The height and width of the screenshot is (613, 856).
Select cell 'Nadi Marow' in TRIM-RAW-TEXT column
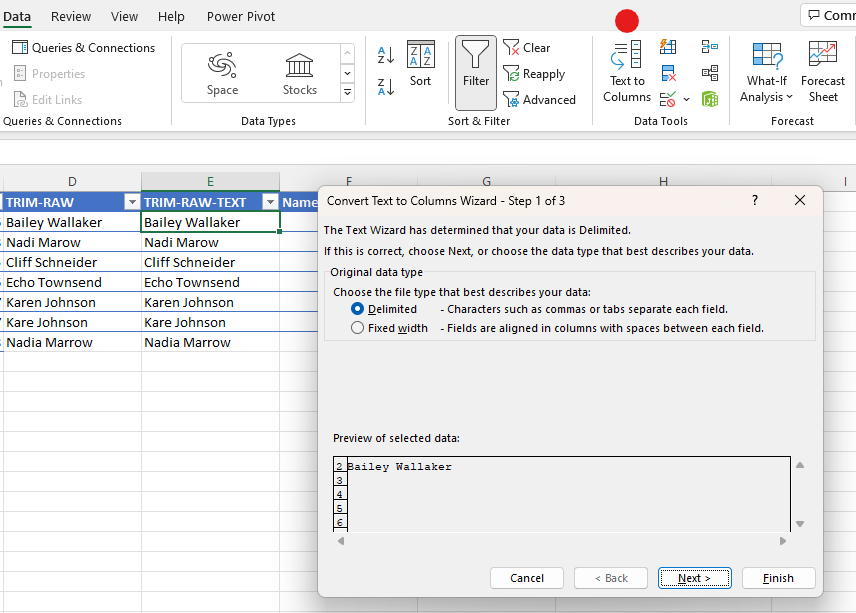[x=210, y=242]
